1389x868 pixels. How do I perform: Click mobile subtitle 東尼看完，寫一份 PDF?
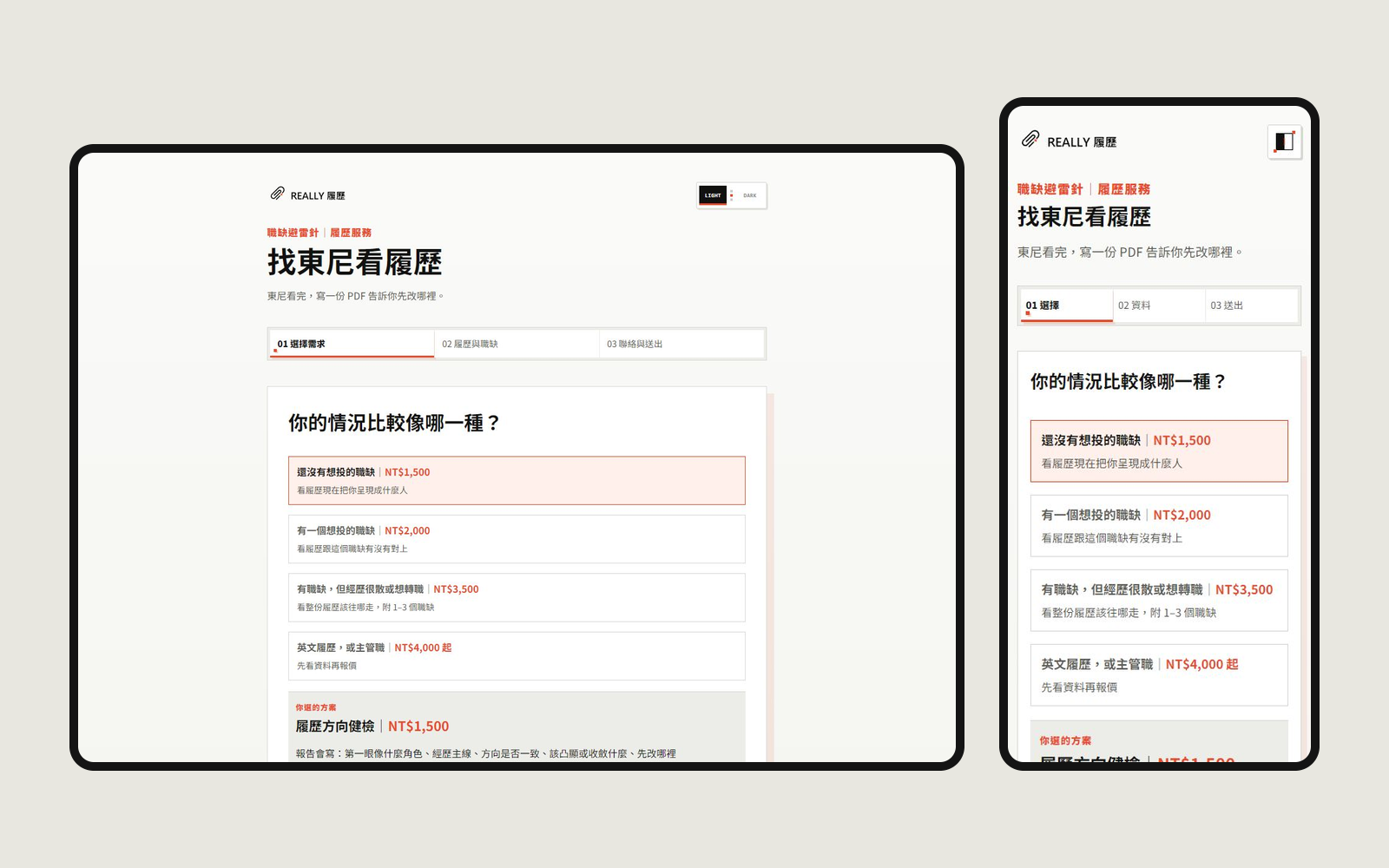pos(1130,253)
